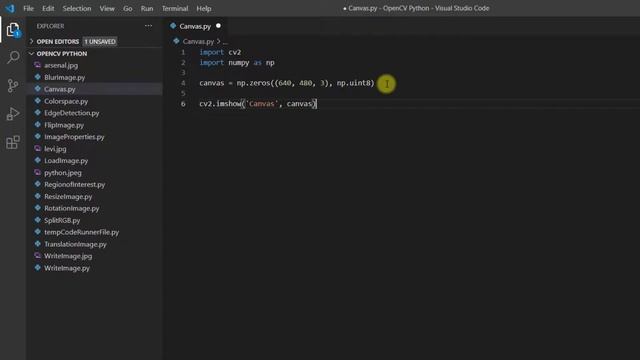Open TranslationImage.py from the file tree

[76, 244]
